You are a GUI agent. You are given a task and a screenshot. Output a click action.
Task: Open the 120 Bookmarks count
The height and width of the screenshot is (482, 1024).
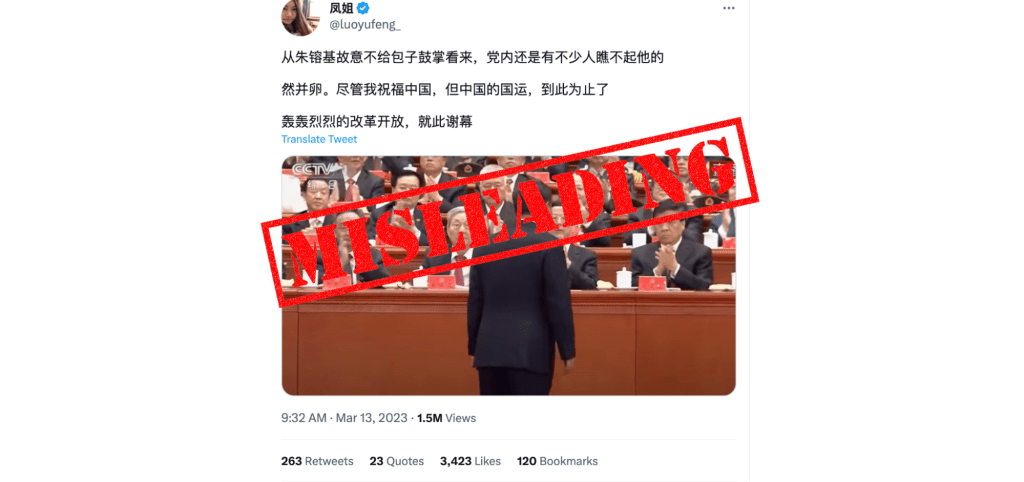coord(557,461)
